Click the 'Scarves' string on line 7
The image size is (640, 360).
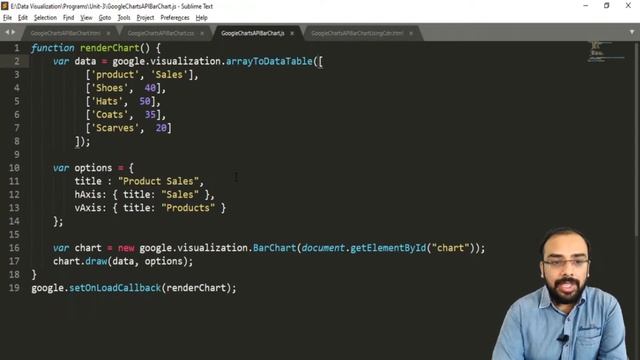tap(115, 128)
